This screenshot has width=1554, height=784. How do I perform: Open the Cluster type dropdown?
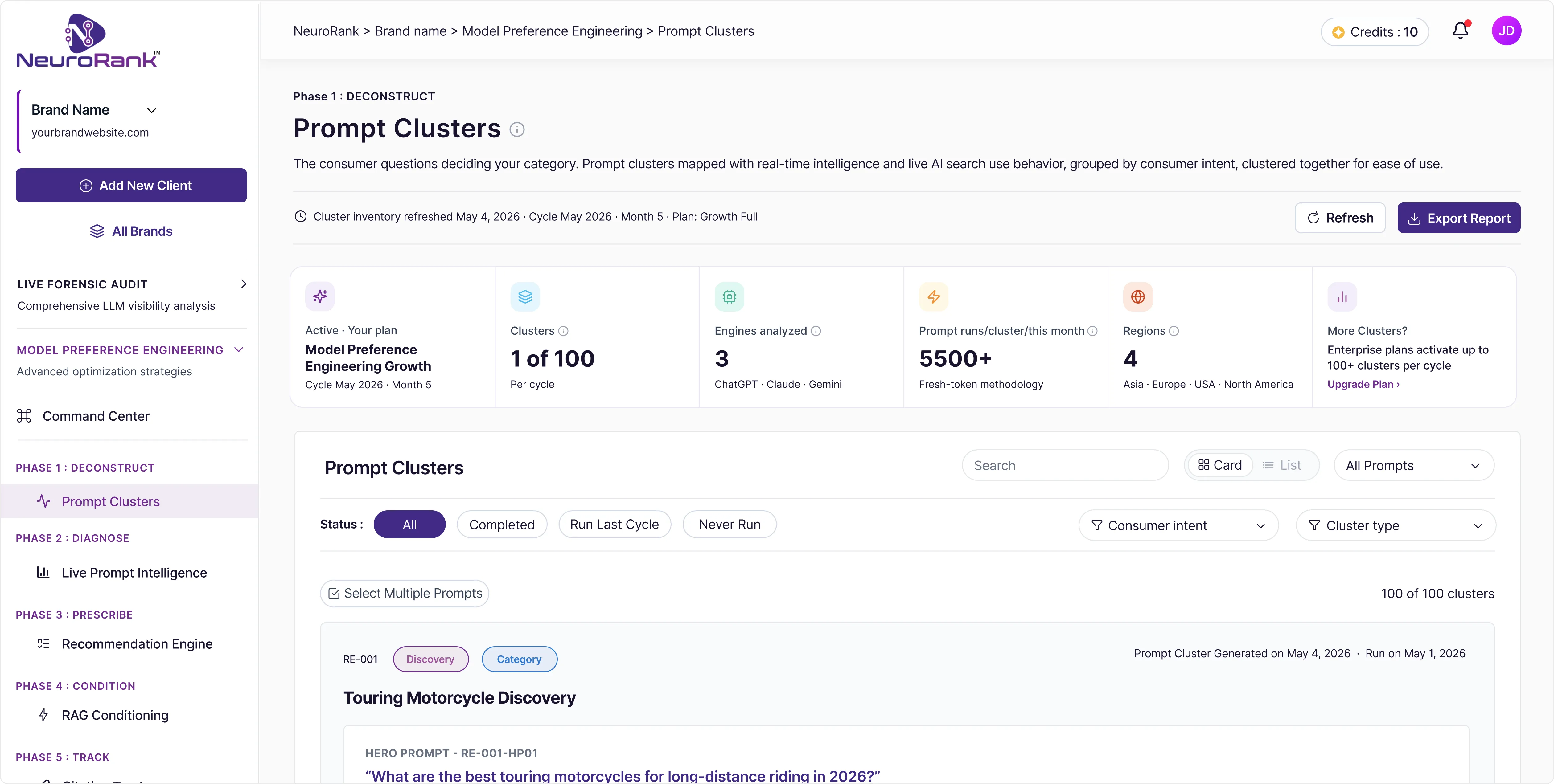click(x=1396, y=525)
